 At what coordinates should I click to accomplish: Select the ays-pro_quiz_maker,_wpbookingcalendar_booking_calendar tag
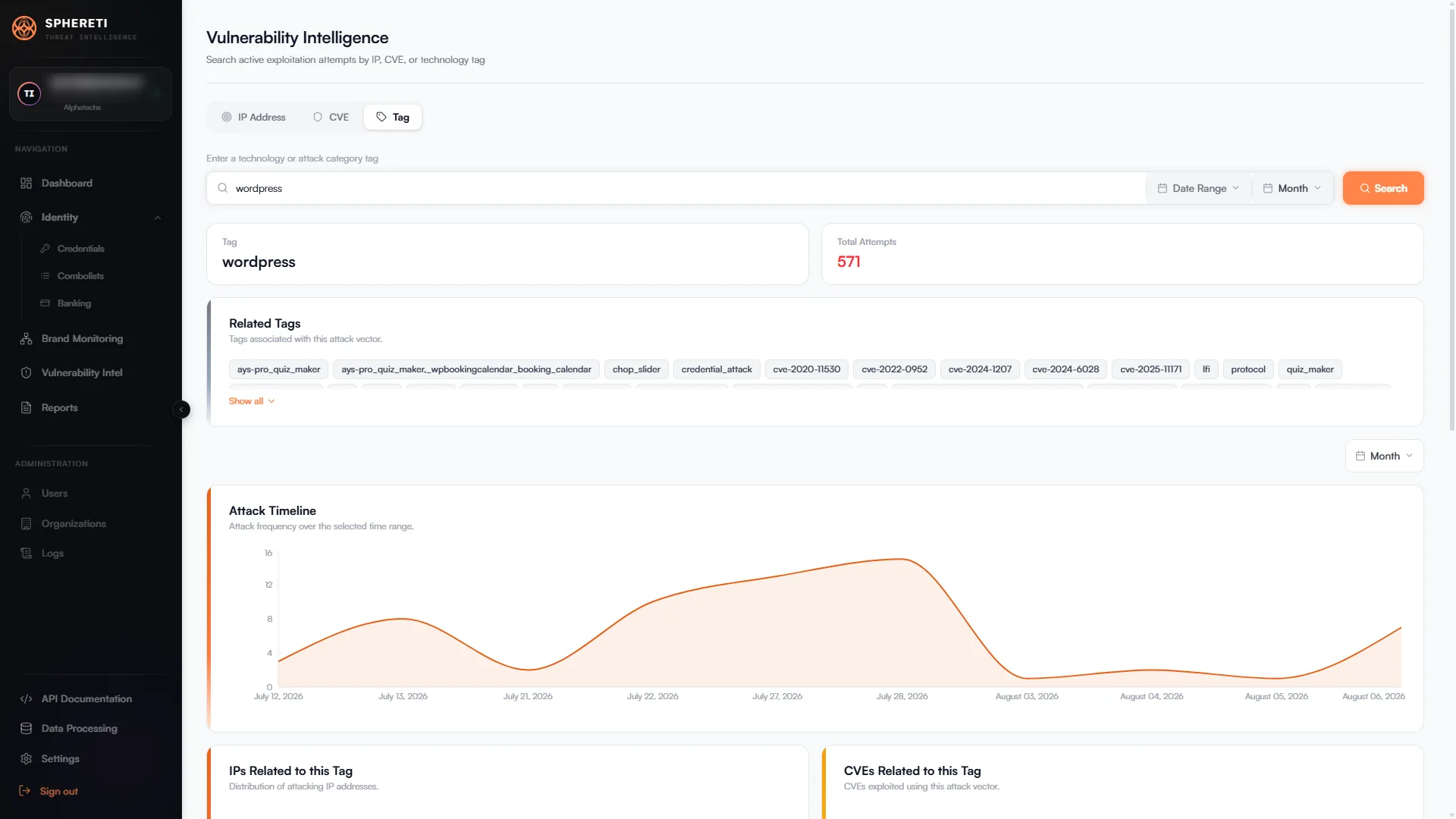click(466, 369)
